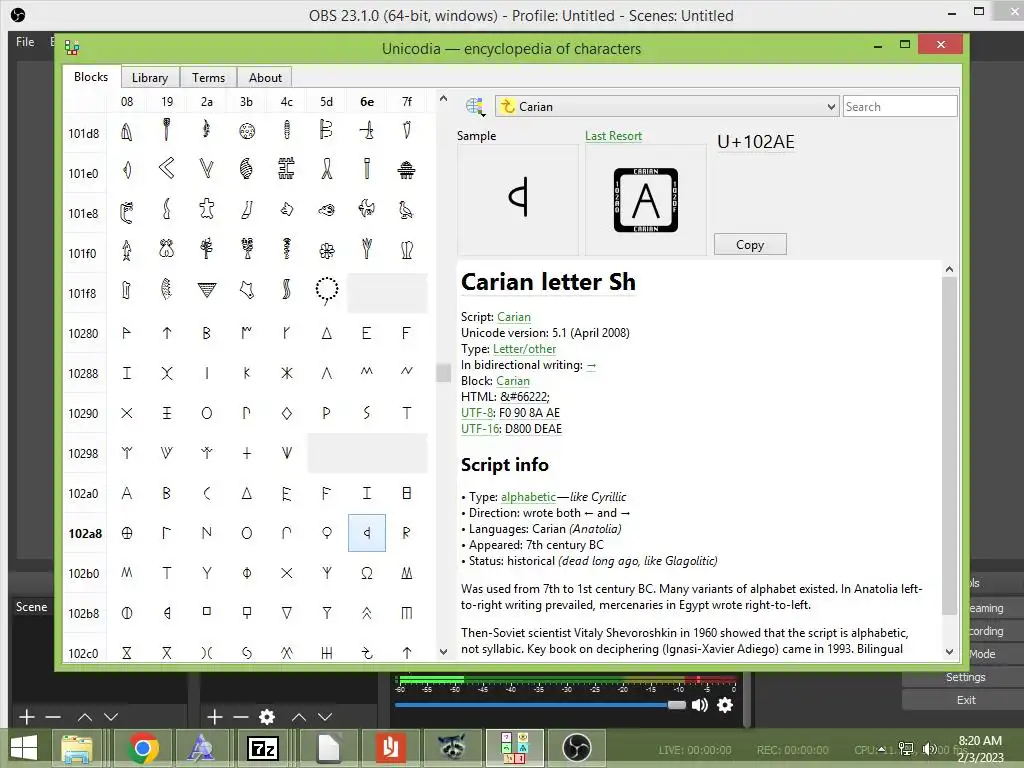Click the Carian letter A in row 102a0
Image resolution: width=1024 pixels, height=768 pixels.
point(127,493)
